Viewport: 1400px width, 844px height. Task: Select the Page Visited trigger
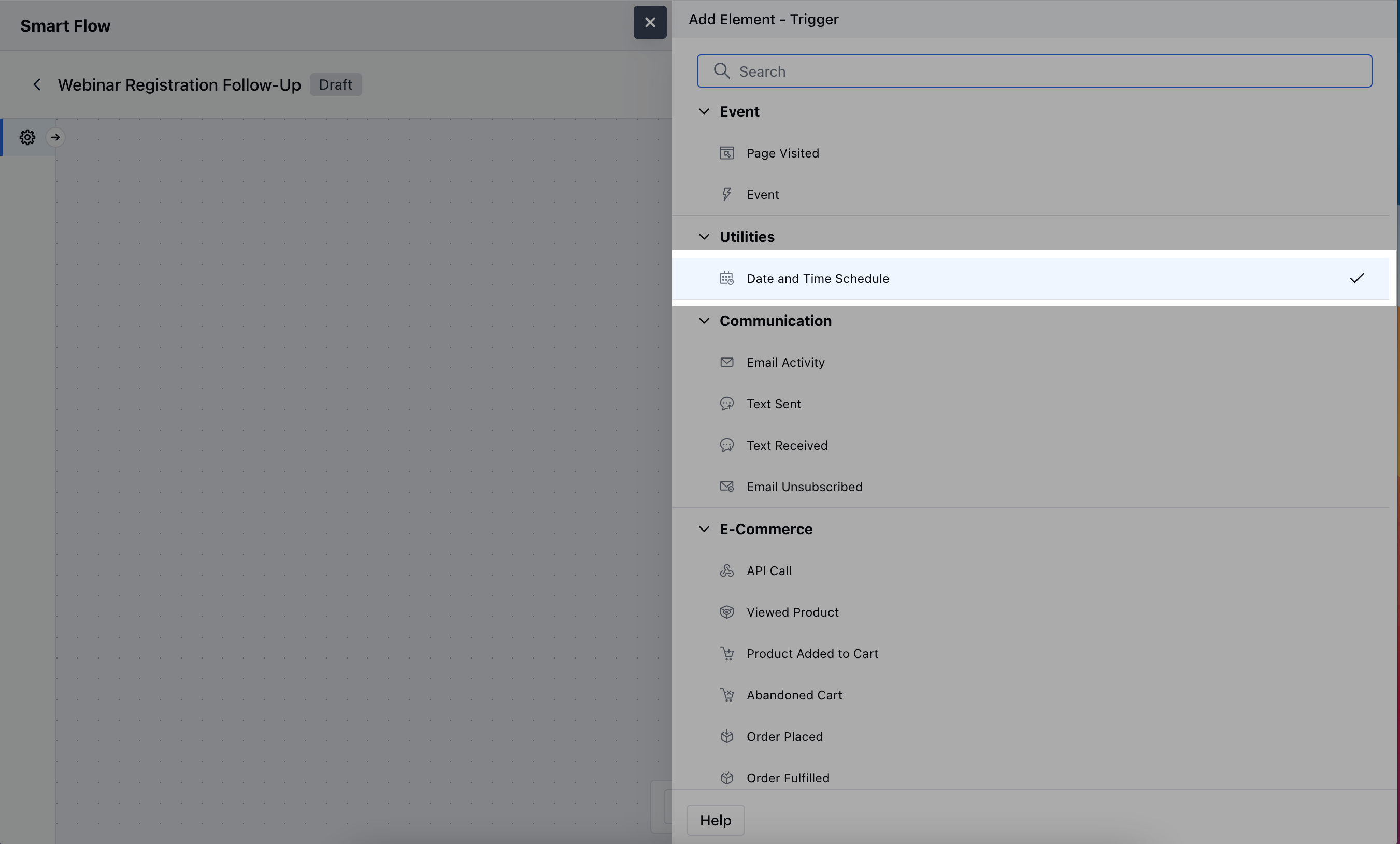pos(1030,153)
